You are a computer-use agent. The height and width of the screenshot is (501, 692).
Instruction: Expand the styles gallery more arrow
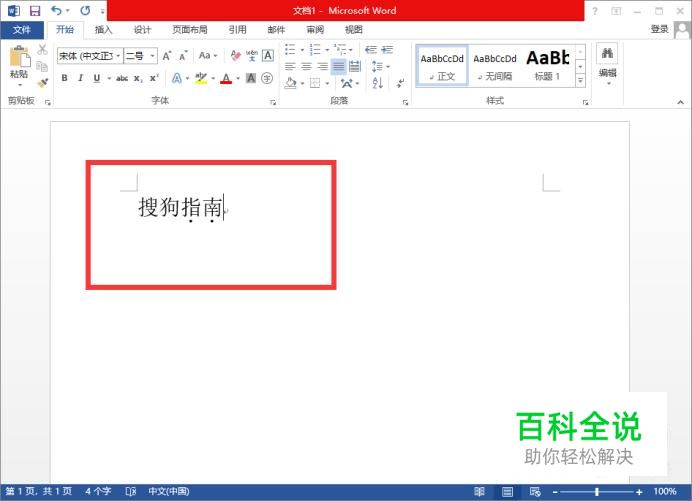tap(580, 80)
